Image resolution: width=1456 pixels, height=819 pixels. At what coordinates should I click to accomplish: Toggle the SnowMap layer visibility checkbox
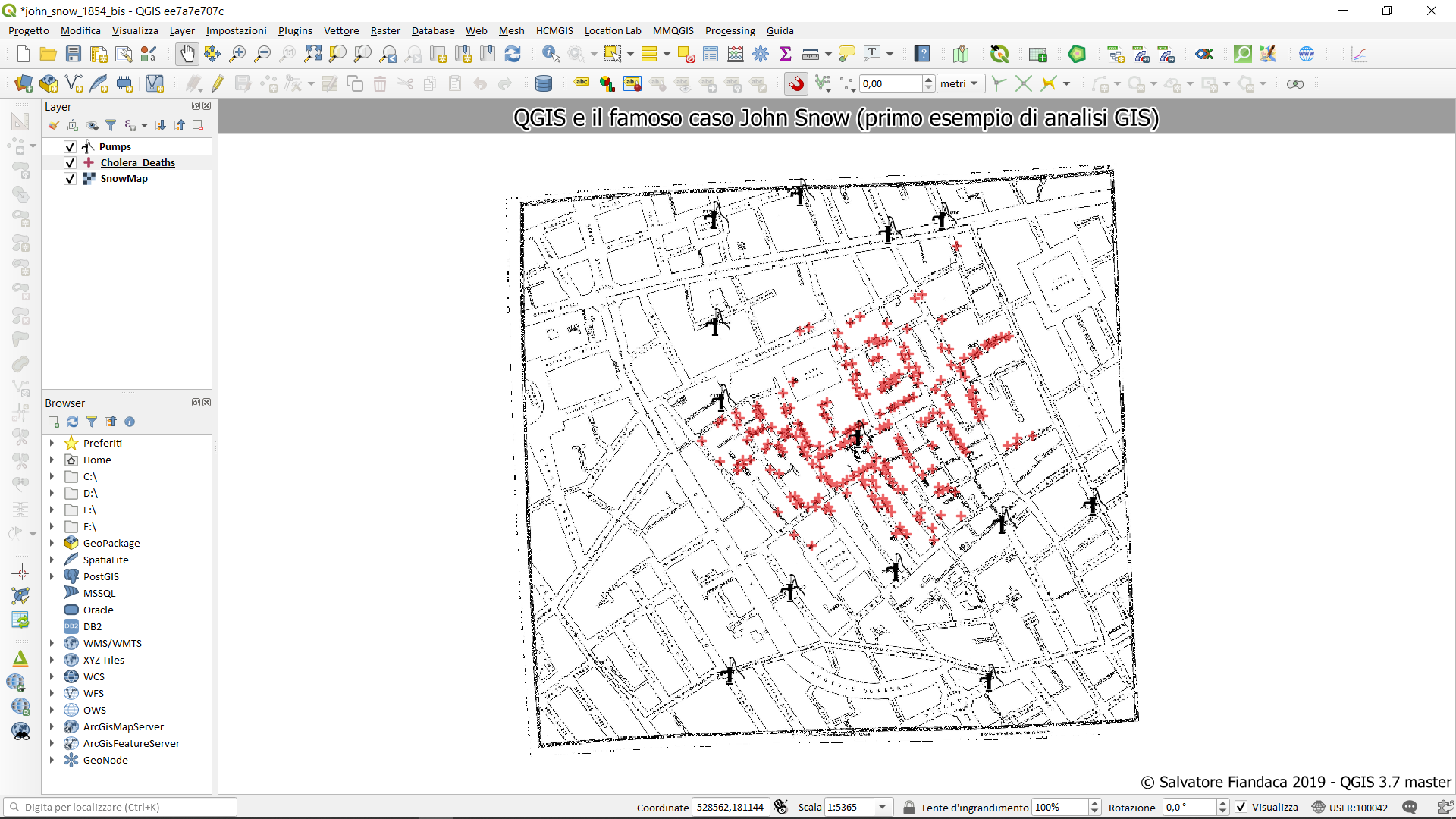[x=70, y=179]
